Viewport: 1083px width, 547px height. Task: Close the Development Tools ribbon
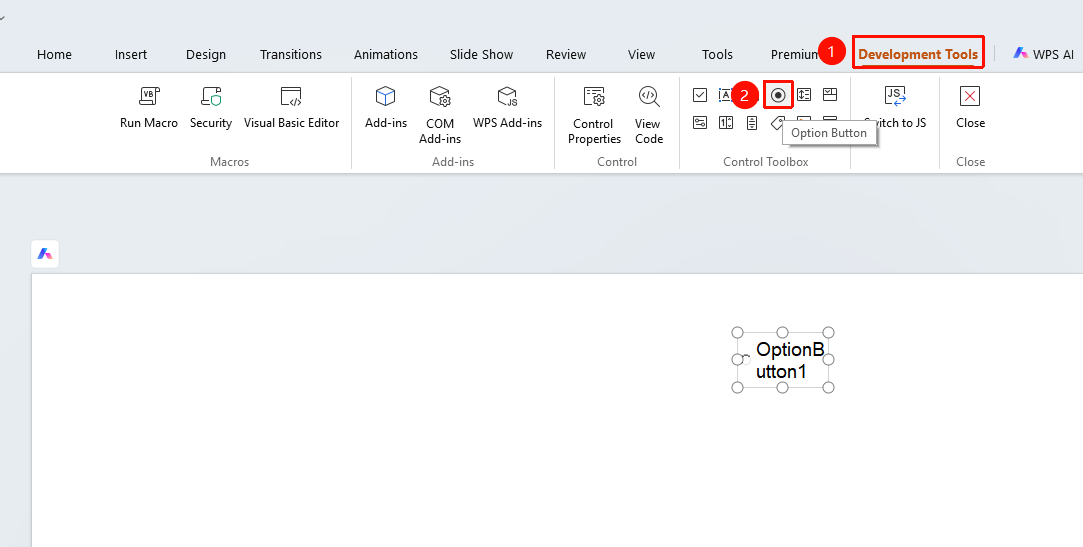click(x=970, y=108)
